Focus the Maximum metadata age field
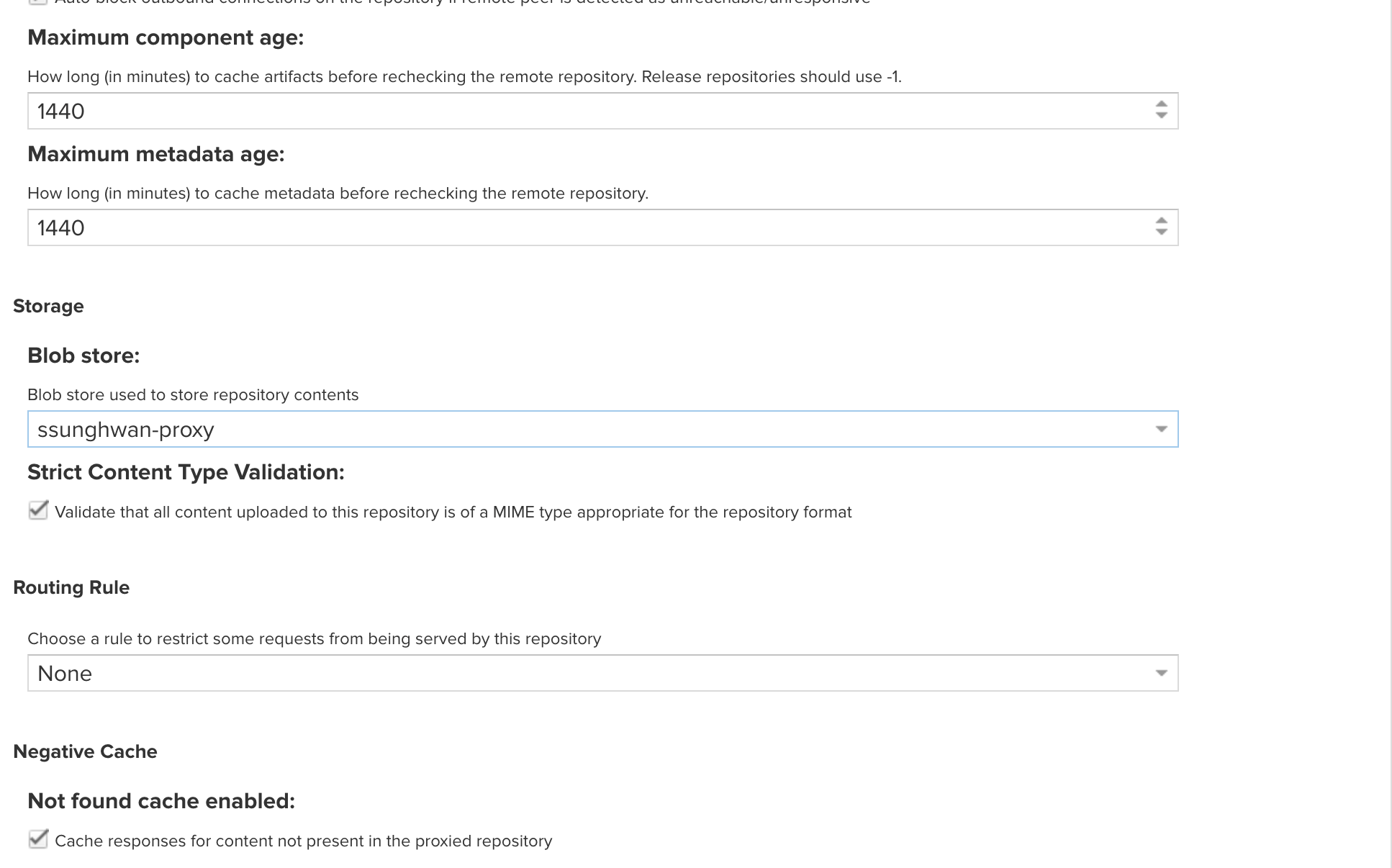1392x868 pixels. tap(590, 227)
